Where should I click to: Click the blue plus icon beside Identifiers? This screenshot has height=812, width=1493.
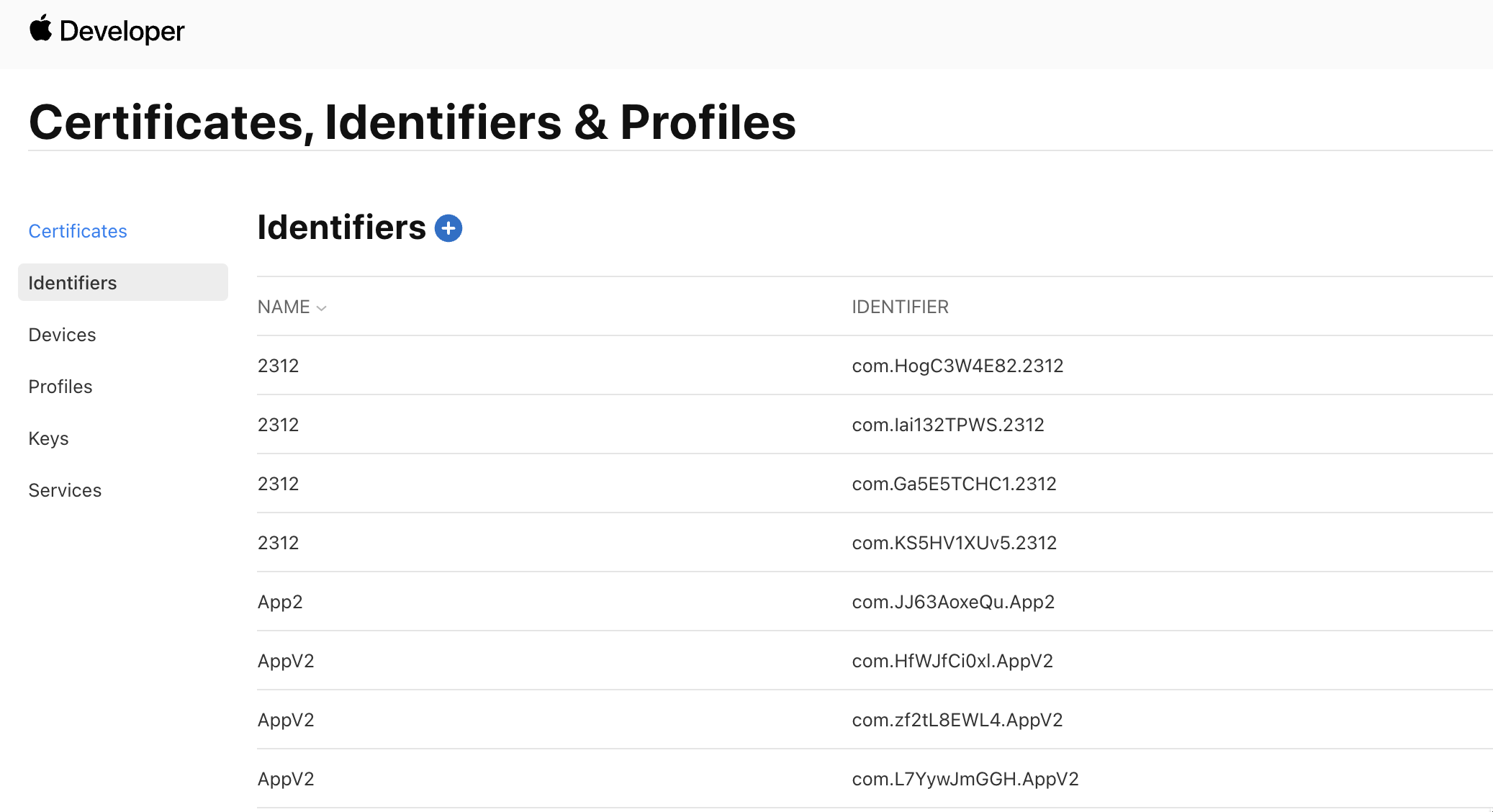click(448, 228)
